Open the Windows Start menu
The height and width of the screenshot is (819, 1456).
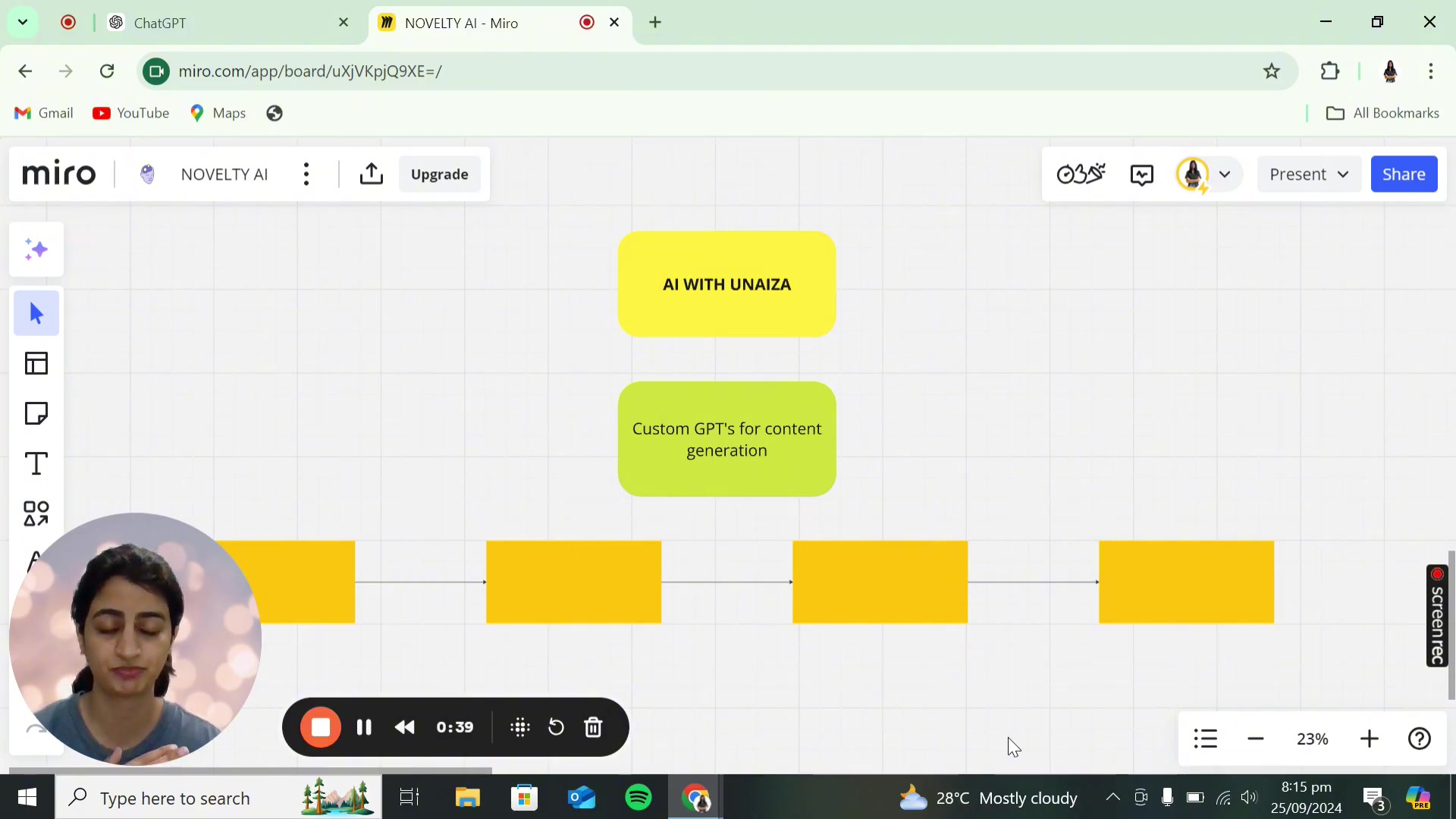click(x=27, y=798)
